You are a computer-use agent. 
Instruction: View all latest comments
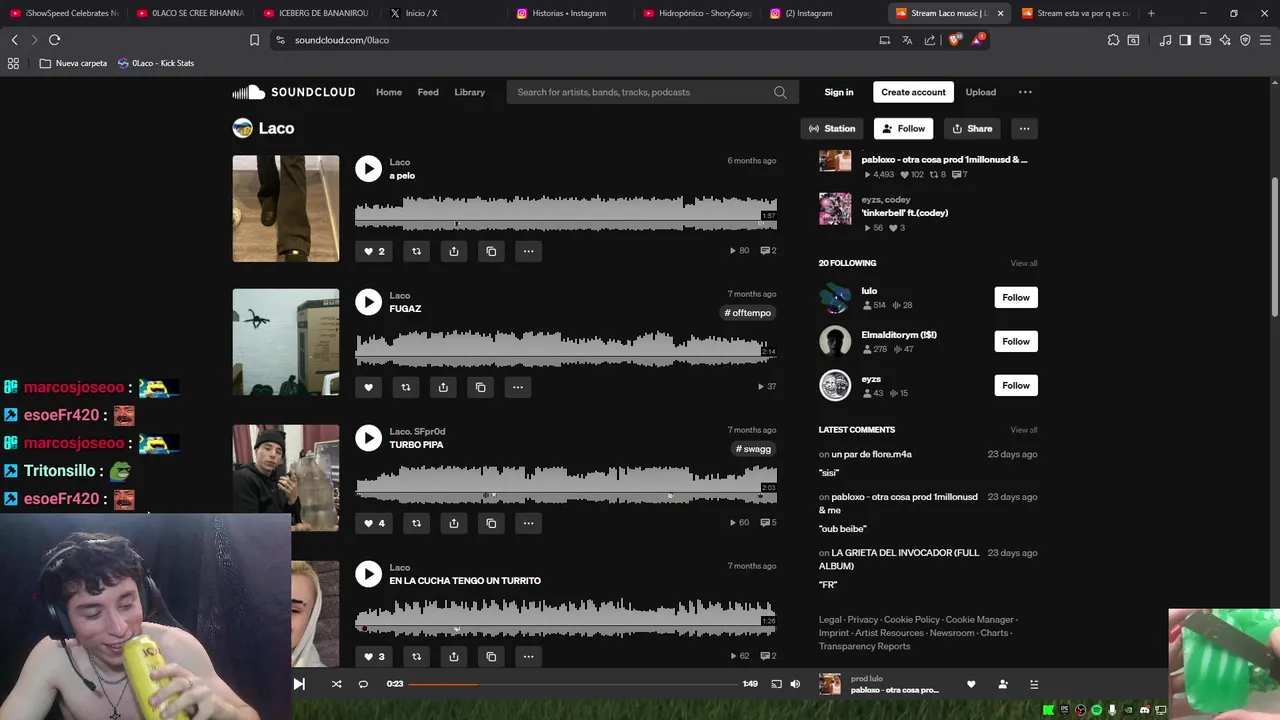coord(1023,430)
